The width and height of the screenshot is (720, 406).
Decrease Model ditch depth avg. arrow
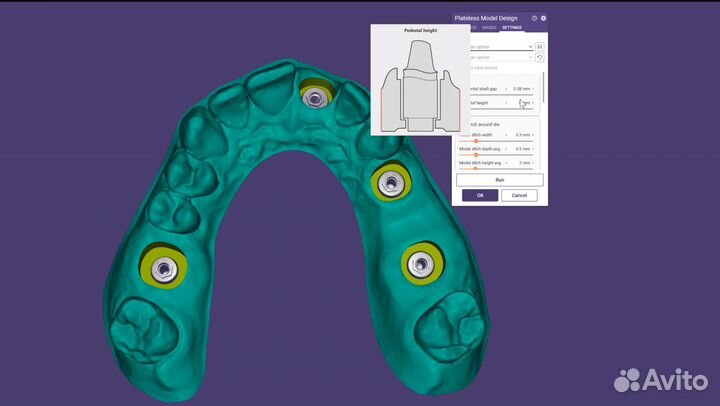[506, 149]
